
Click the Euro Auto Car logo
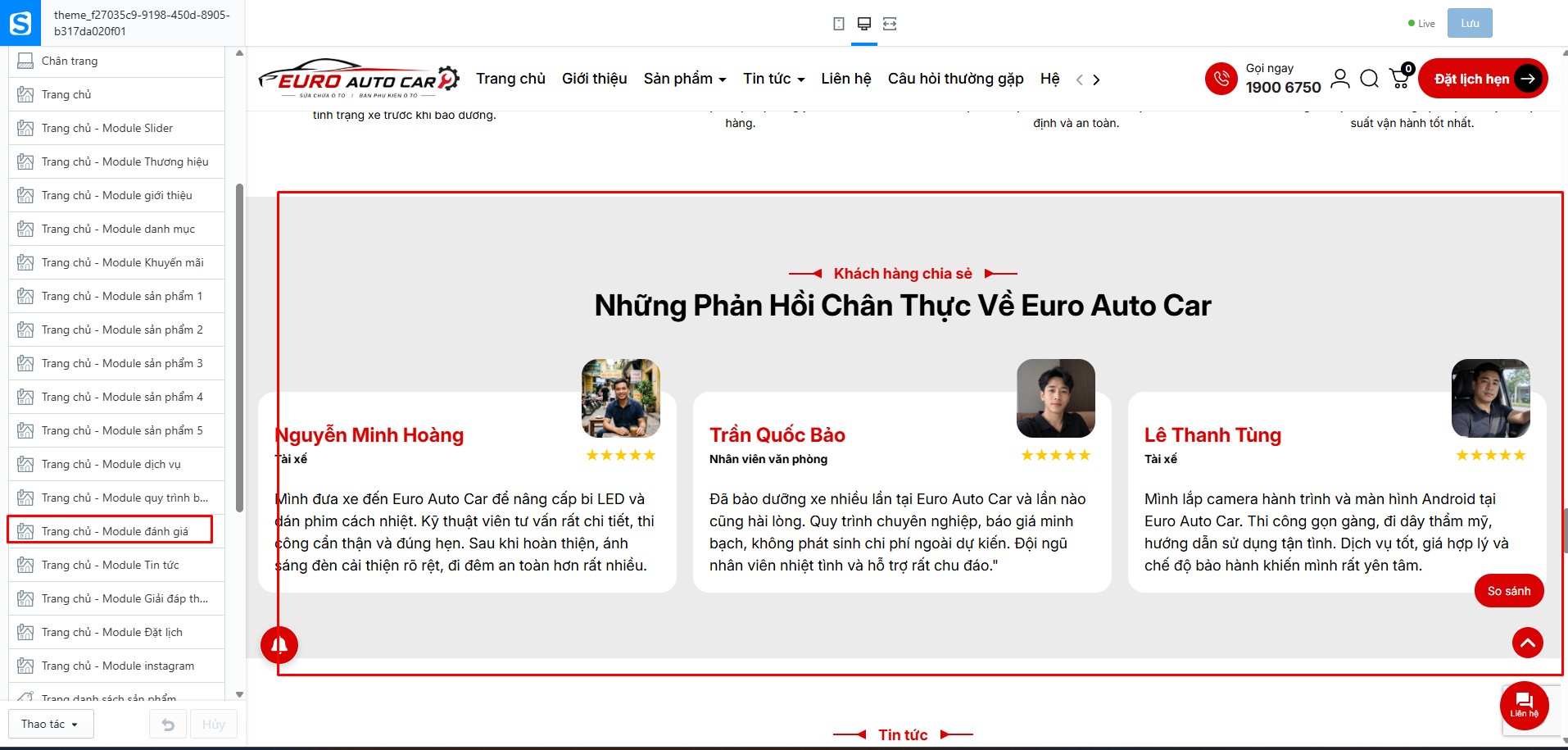click(359, 79)
